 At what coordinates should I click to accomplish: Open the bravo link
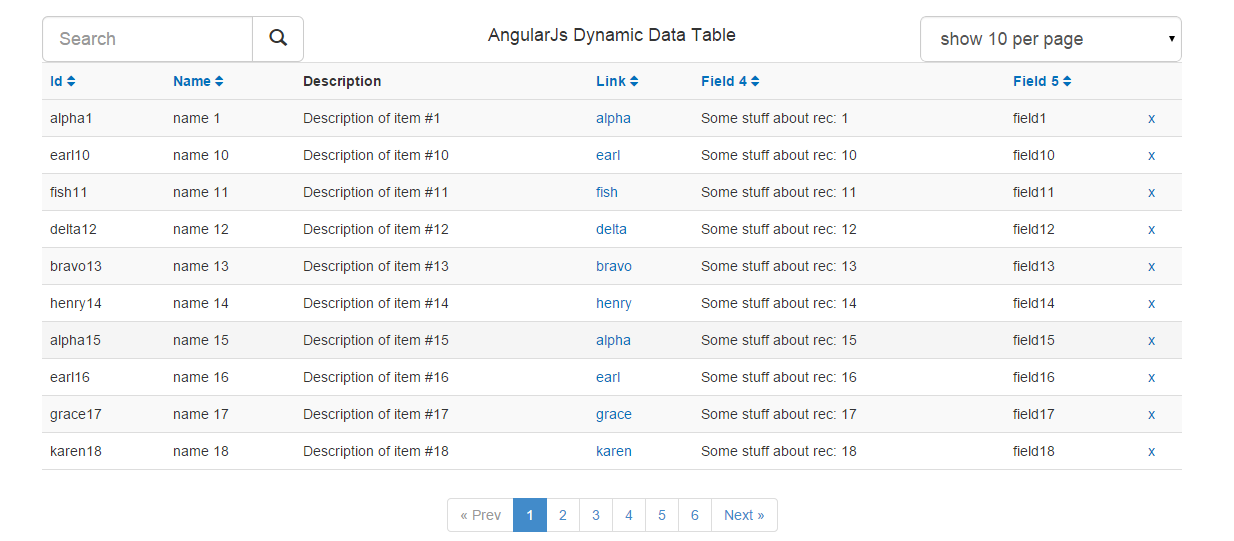click(614, 266)
